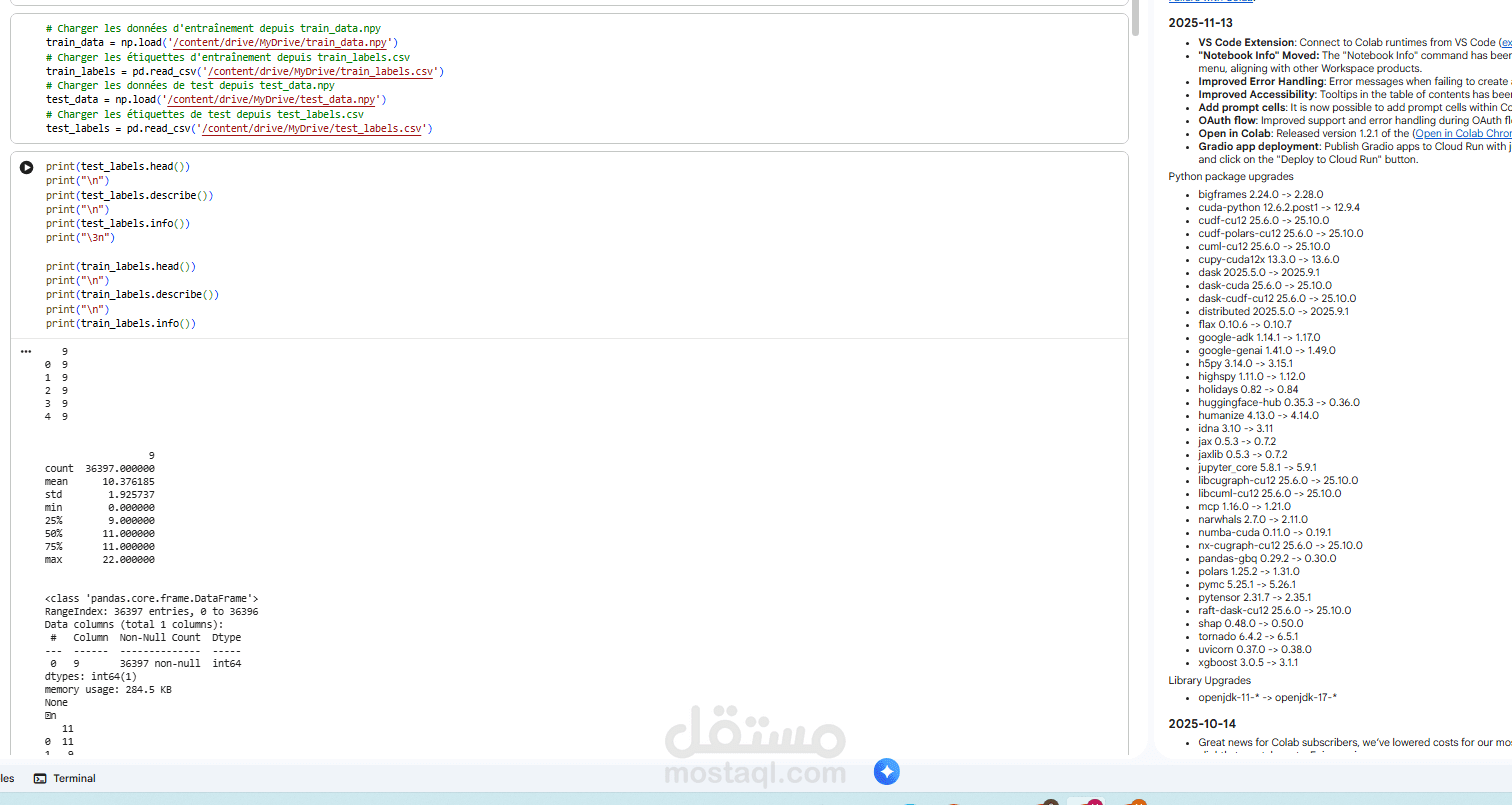Click the VS Code Extension release note
Viewport: 1512px width, 805px height.
(x=1355, y=43)
